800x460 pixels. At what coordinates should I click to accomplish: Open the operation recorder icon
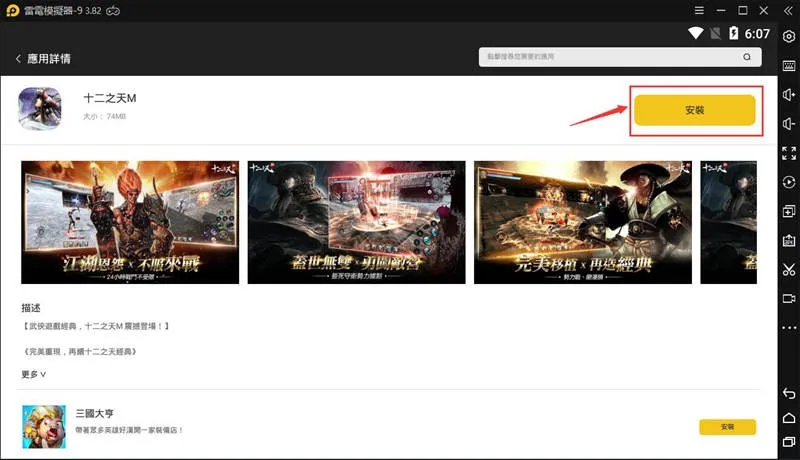pos(789,182)
